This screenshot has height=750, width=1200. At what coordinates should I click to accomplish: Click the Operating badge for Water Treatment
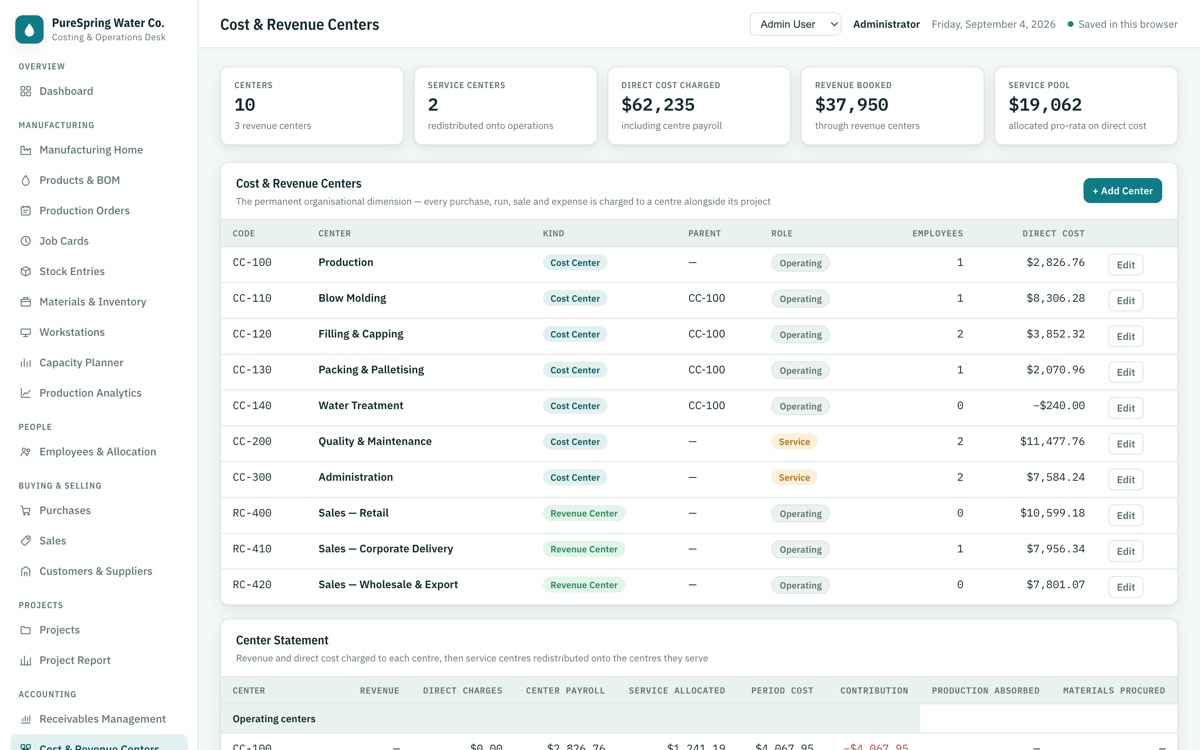coord(800,406)
